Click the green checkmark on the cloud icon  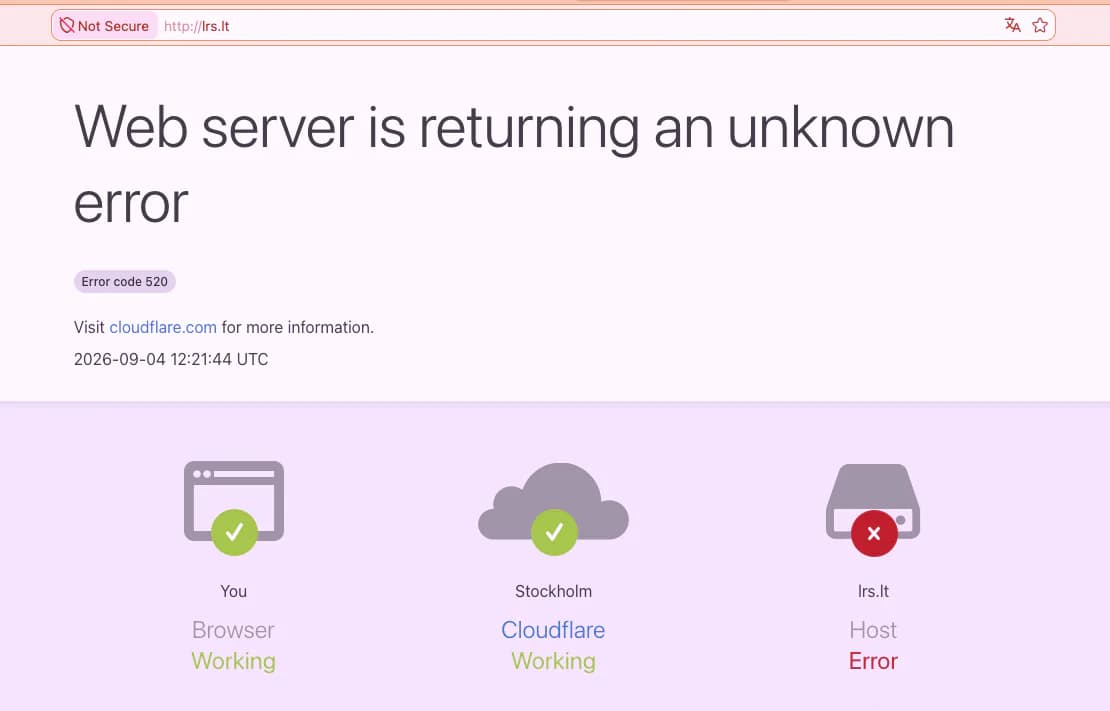point(554,532)
